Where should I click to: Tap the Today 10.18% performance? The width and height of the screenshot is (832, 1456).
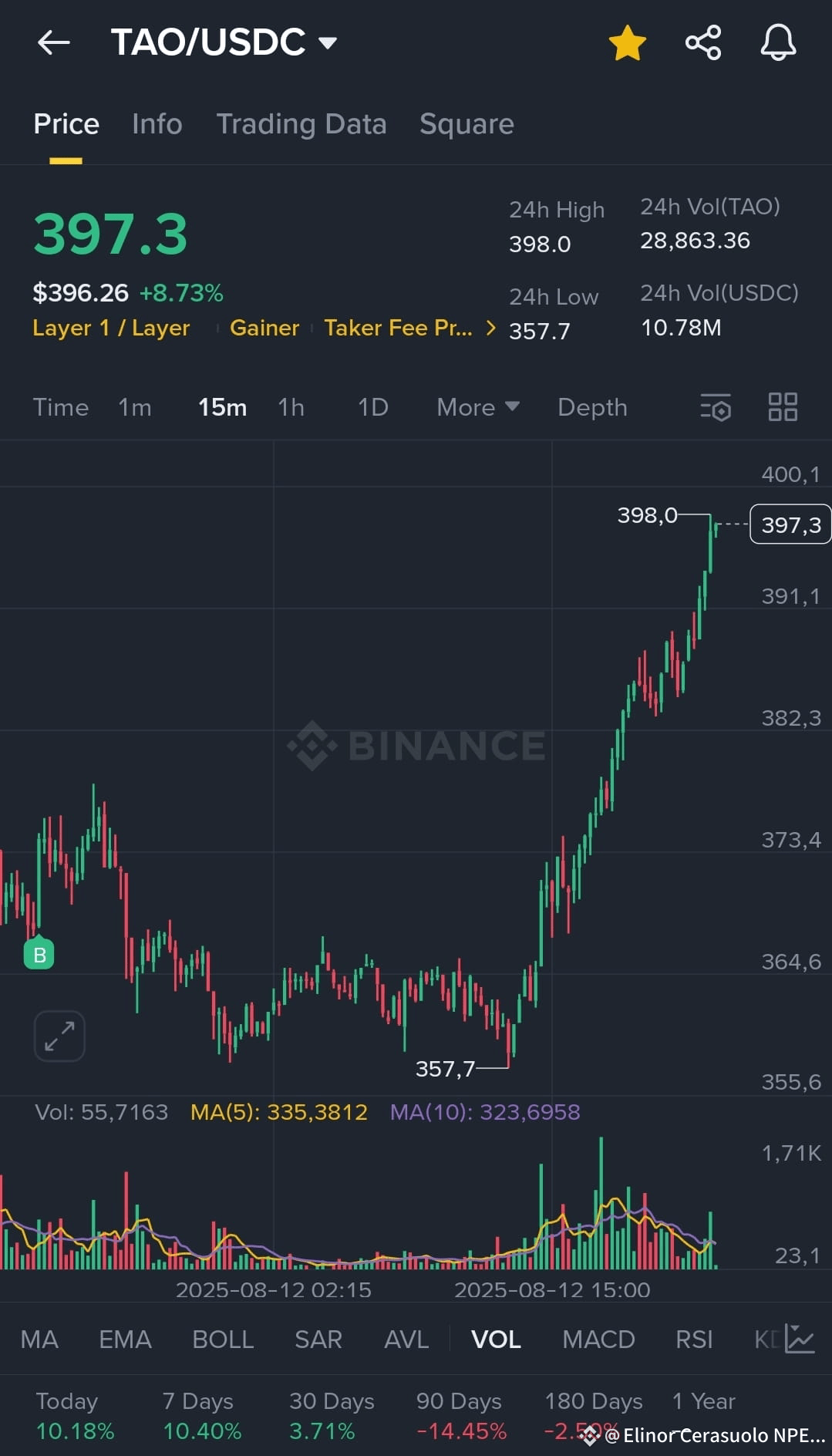coord(75,1416)
